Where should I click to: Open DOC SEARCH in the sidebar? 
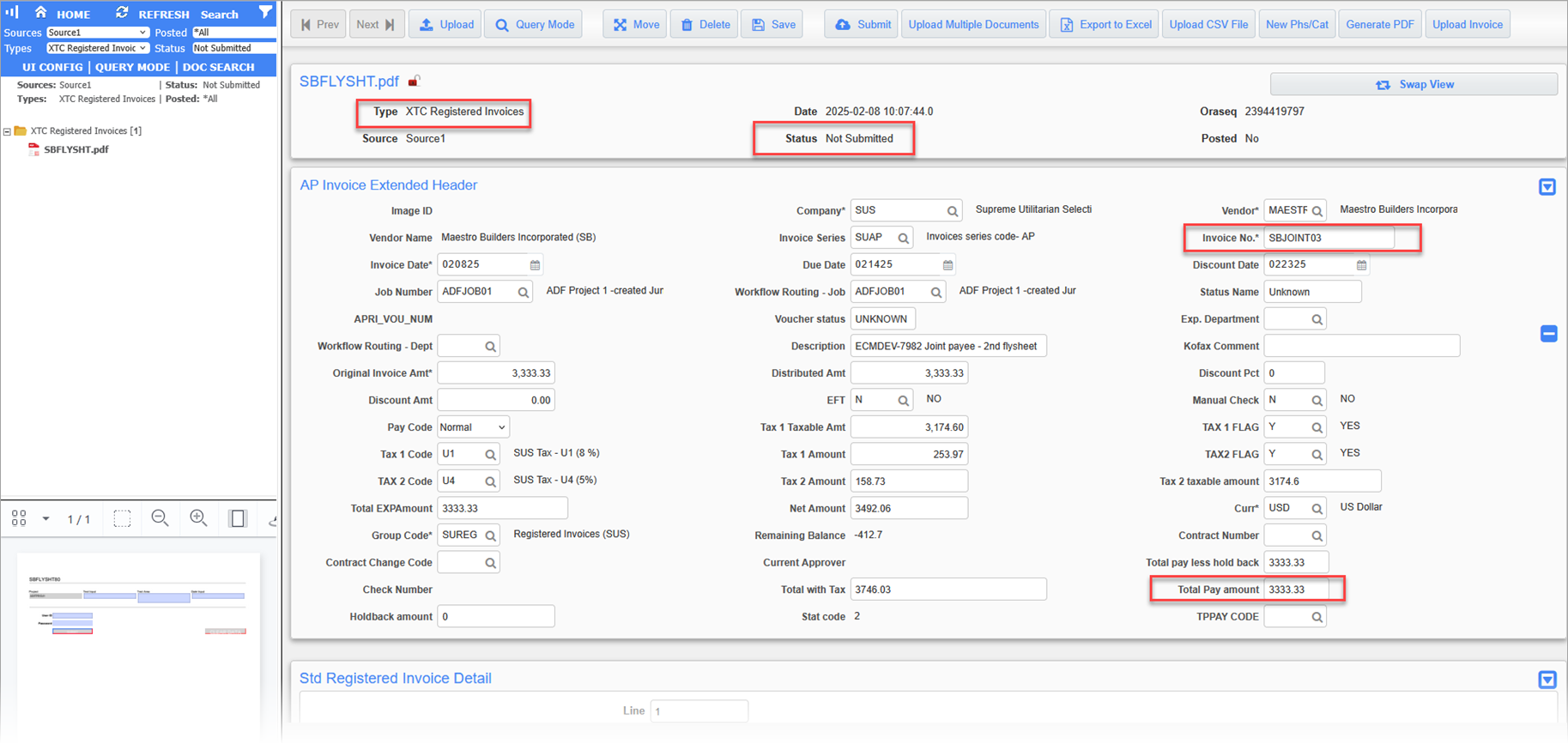click(219, 67)
